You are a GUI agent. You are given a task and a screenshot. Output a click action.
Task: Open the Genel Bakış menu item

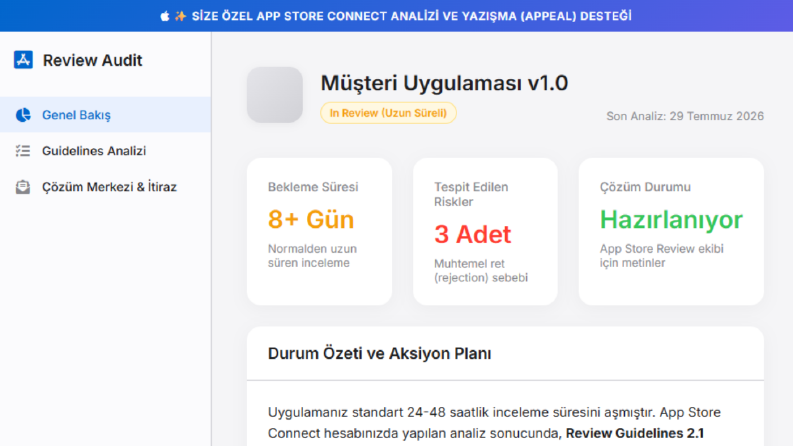point(105,115)
